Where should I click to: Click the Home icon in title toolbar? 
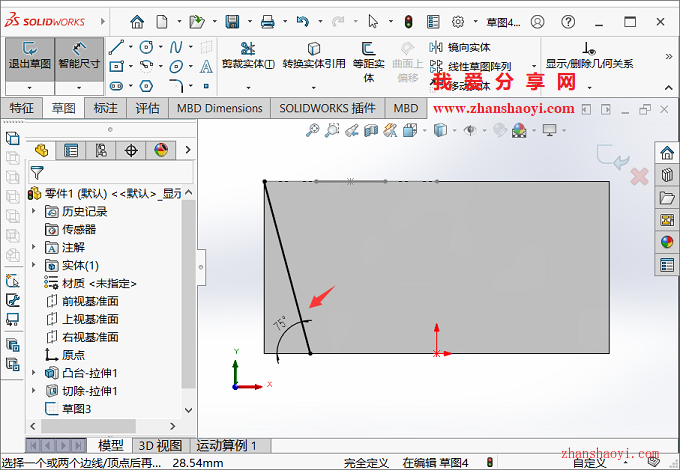[x=137, y=21]
